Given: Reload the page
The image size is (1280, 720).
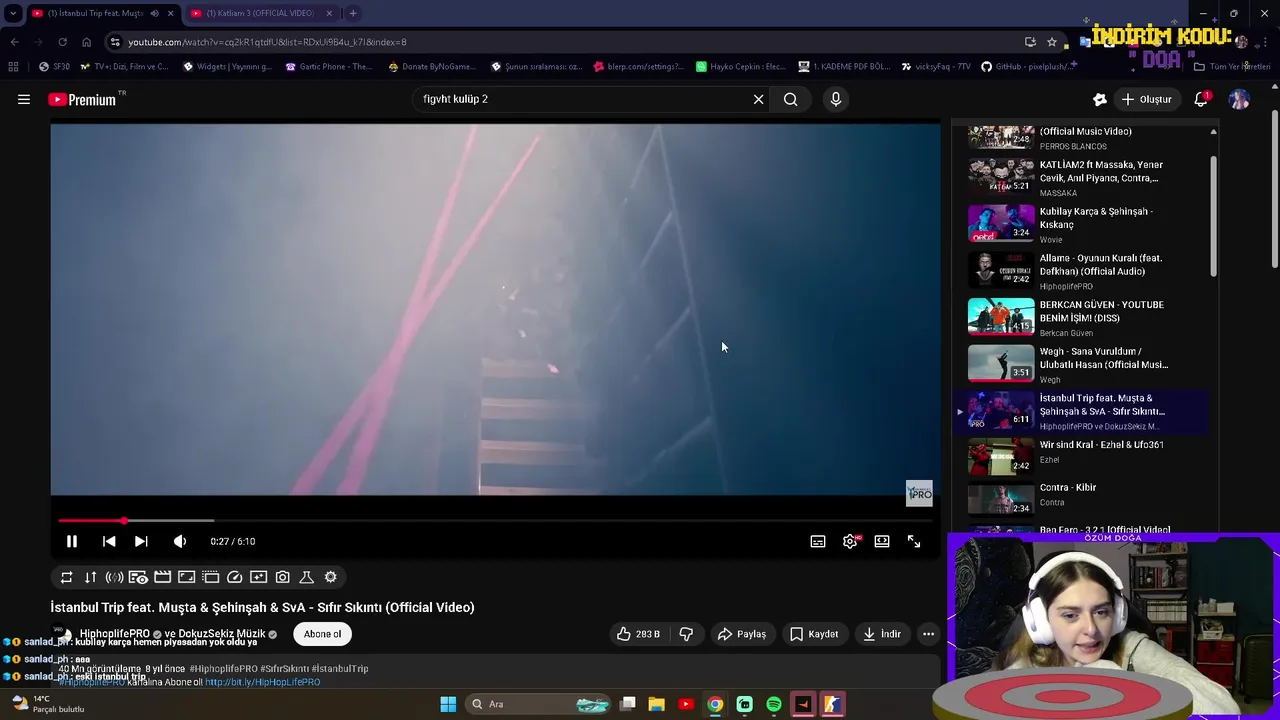Looking at the screenshot, I should (x=62, y=42).
